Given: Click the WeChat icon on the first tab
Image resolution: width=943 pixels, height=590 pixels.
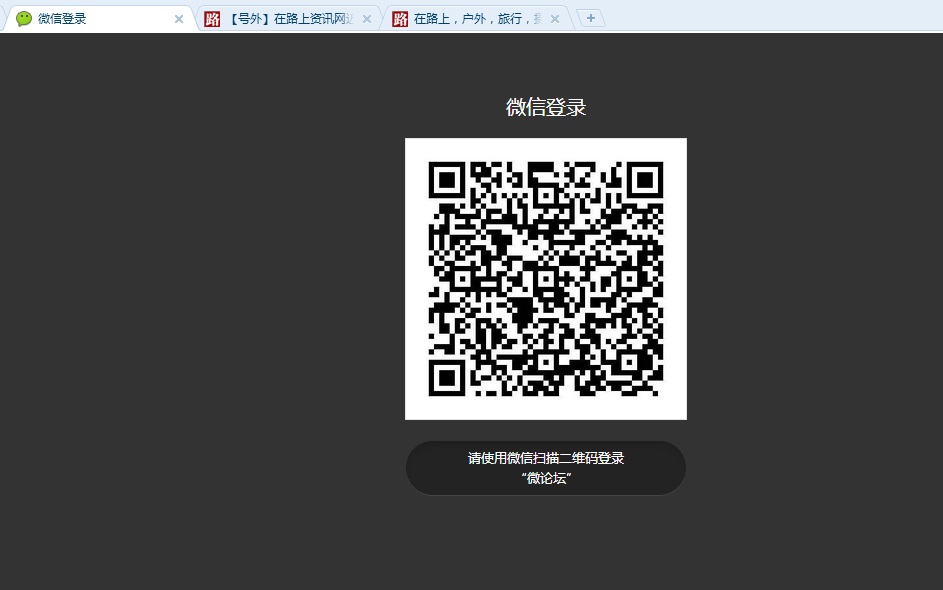Looking at the screenshot, I should point(24,19).
